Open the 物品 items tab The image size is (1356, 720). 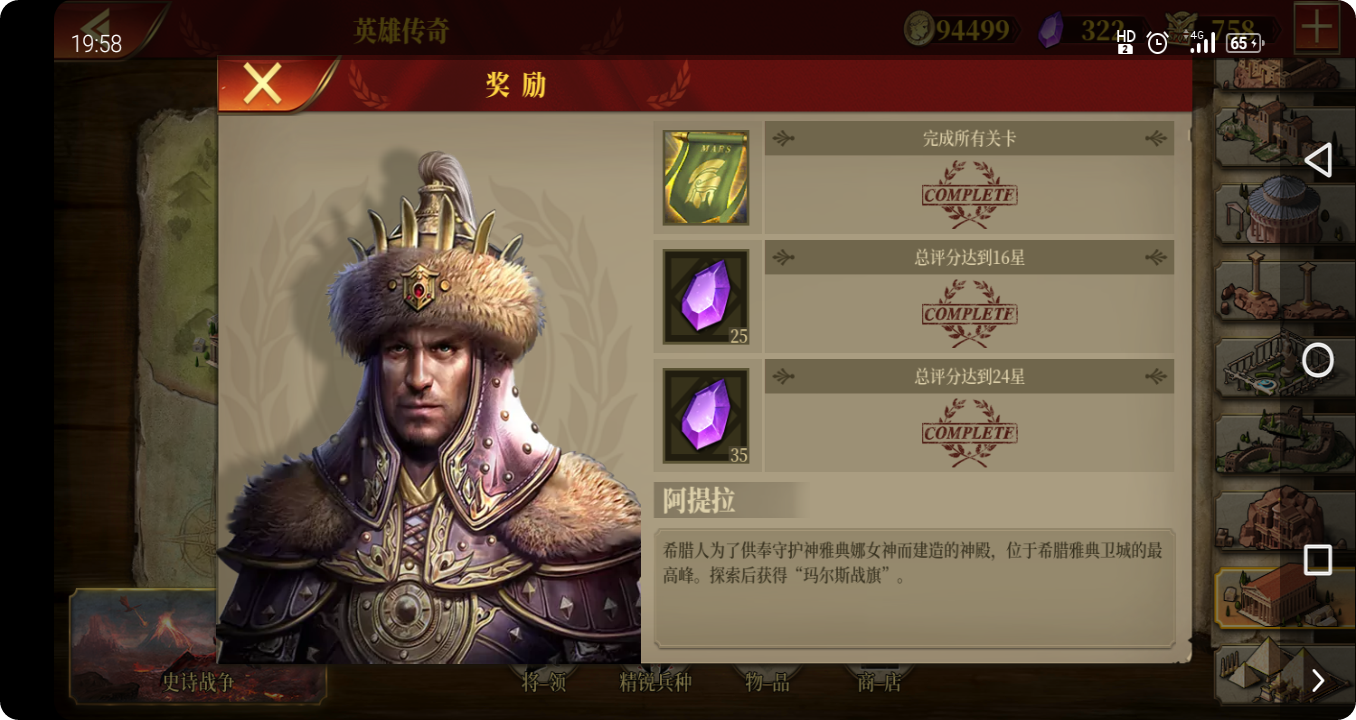tap(767, 683)
